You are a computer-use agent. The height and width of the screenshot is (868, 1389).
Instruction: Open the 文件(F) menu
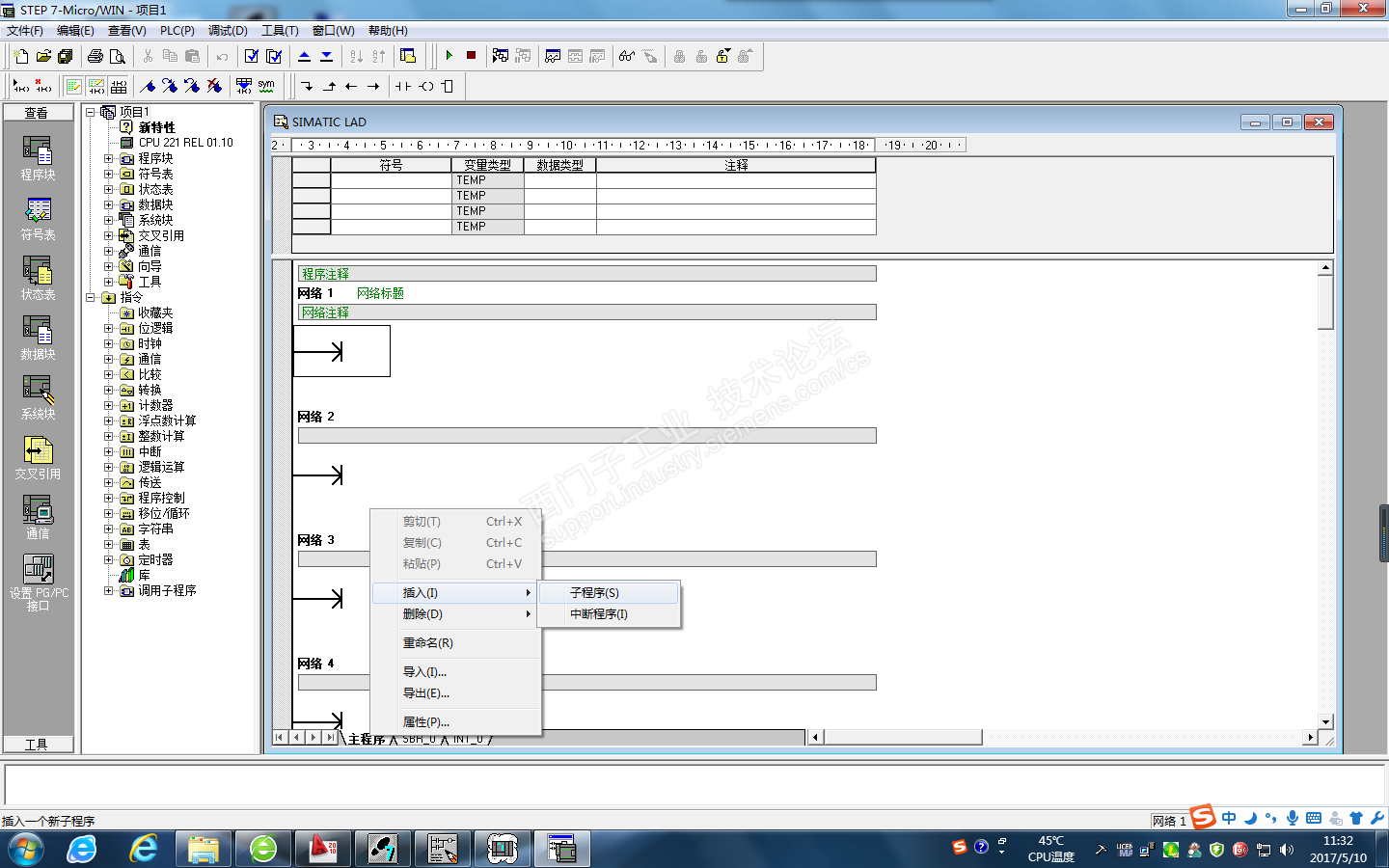[25, 31]
